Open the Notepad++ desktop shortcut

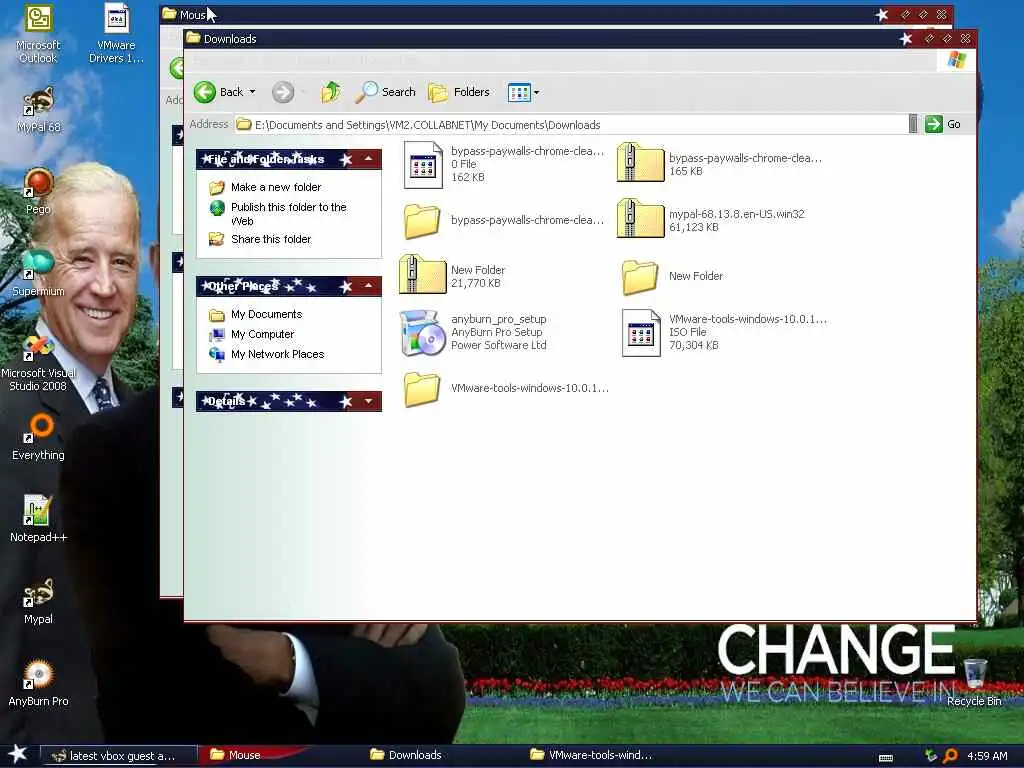click(39, 519)
